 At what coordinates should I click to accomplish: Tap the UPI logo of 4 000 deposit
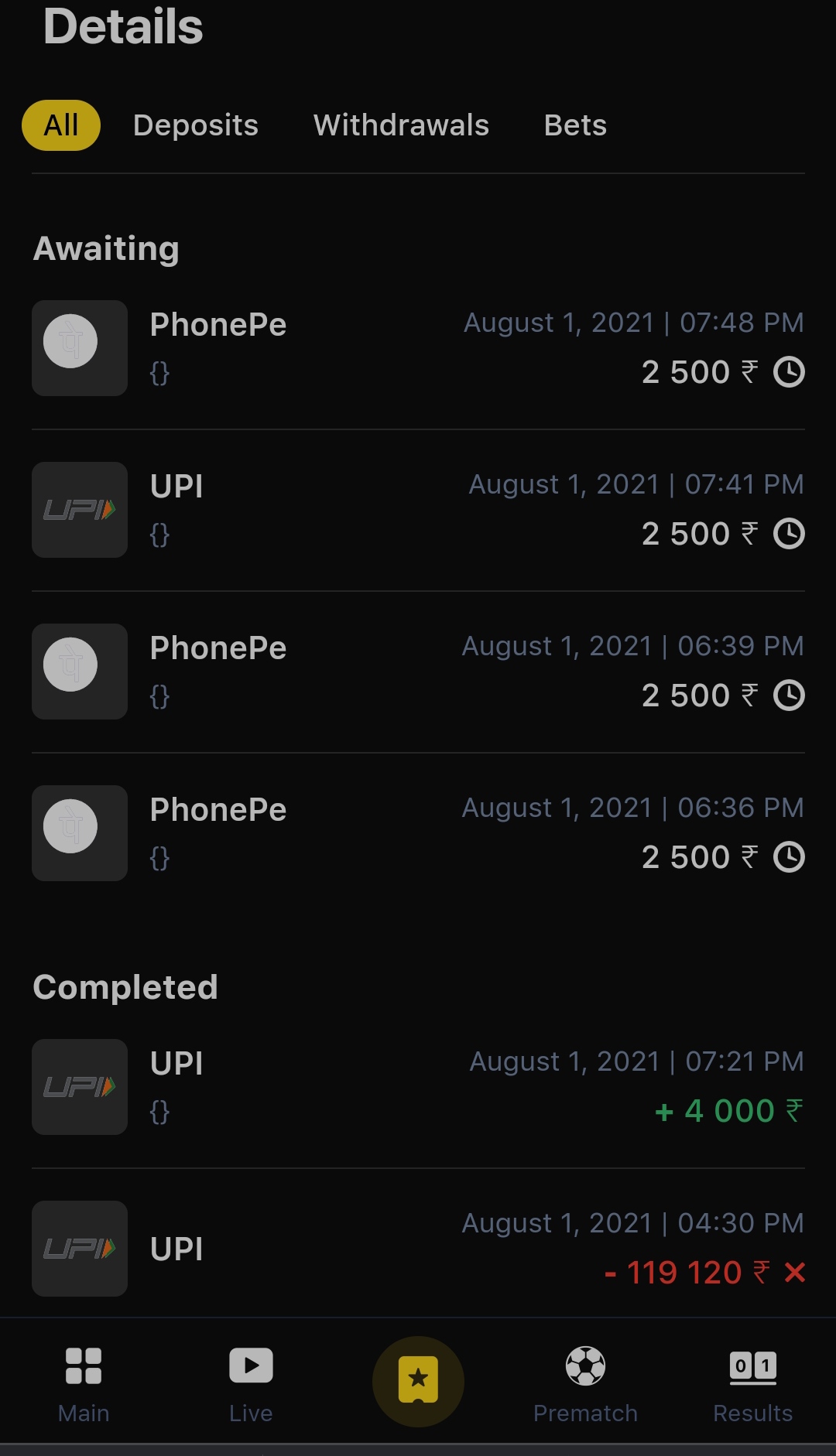(x=79, y=1087)
